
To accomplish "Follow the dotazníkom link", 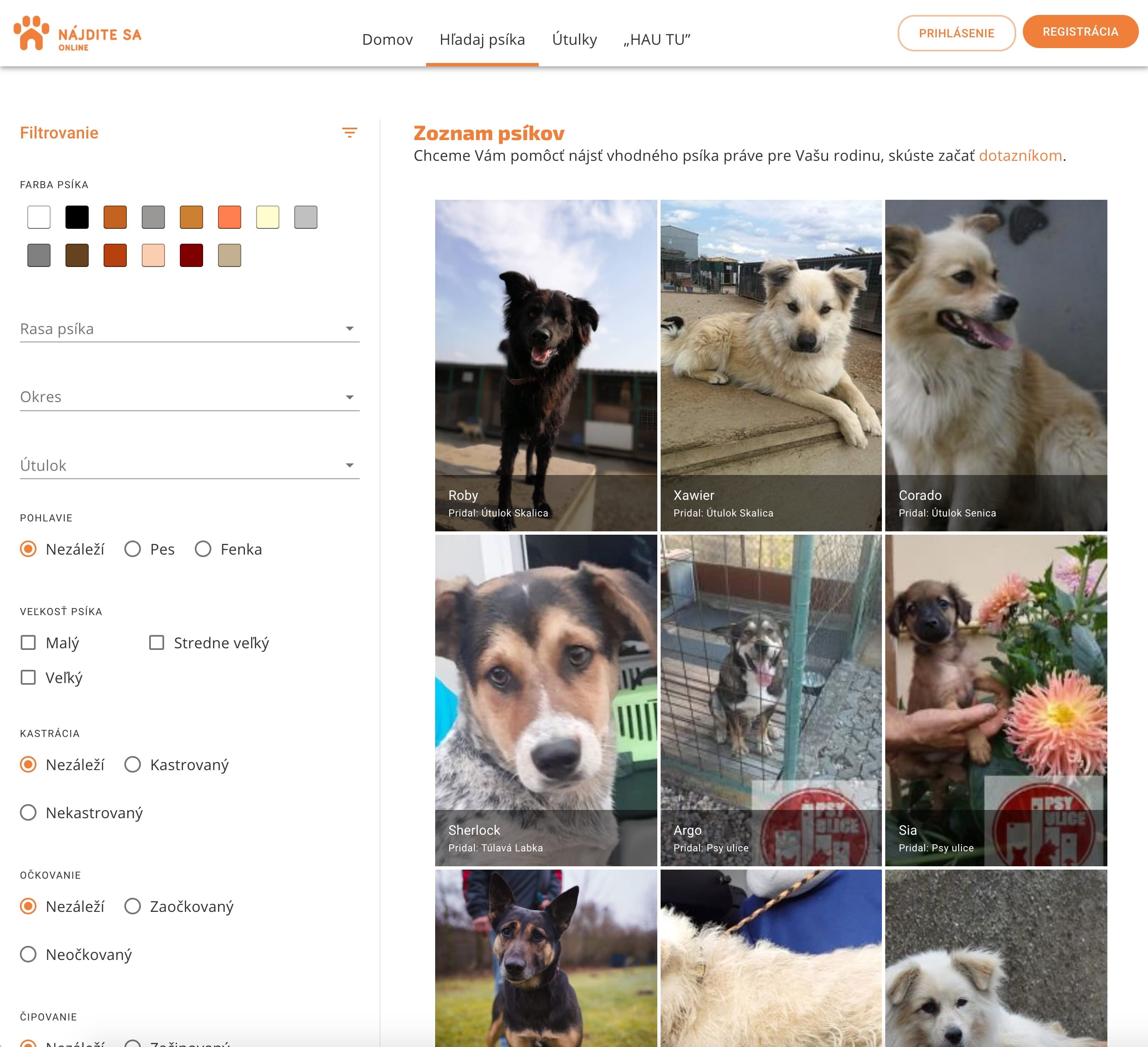I will coord(1020,155).
